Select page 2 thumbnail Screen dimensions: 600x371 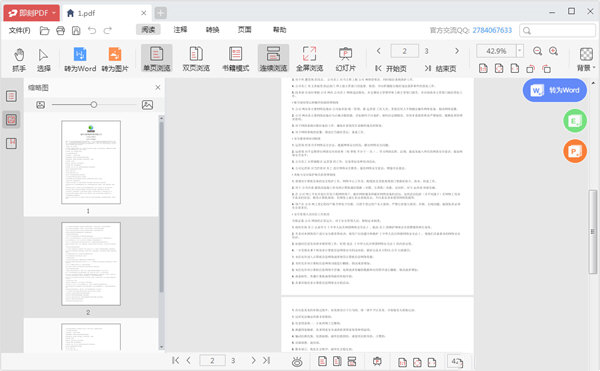pyautogui.click(x=91, y=264)
